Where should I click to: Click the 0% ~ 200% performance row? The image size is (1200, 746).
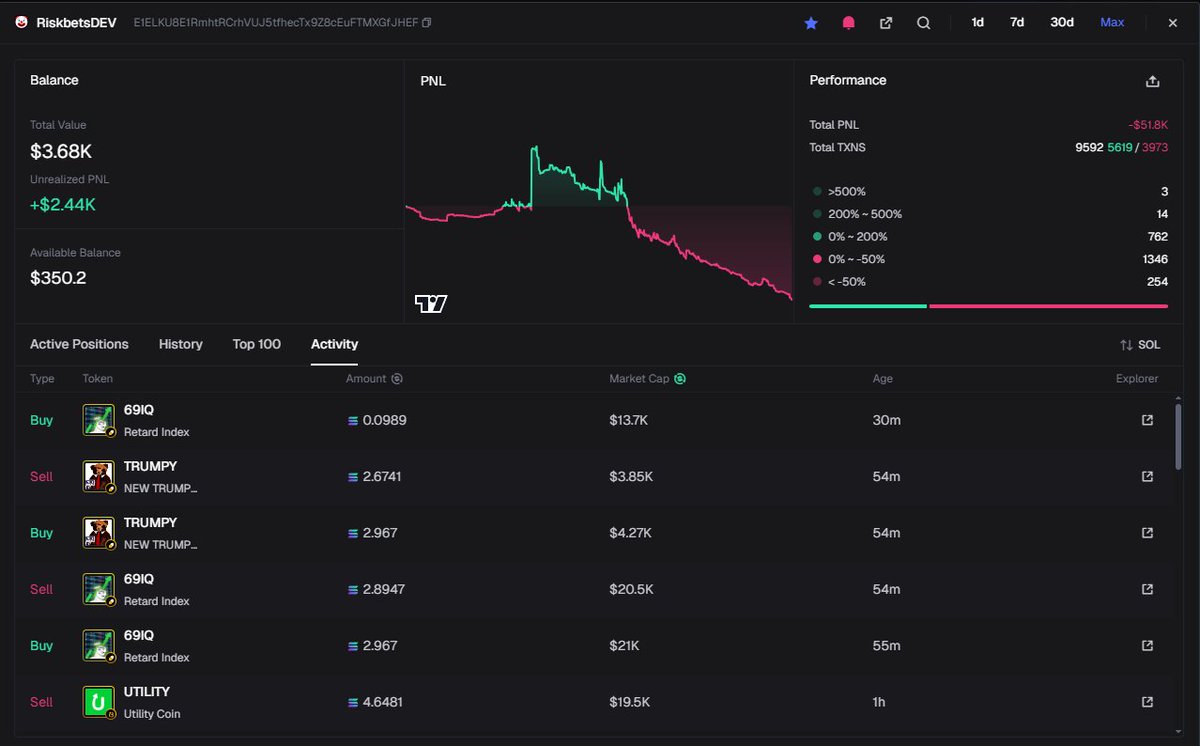click(x=988, y=237)
